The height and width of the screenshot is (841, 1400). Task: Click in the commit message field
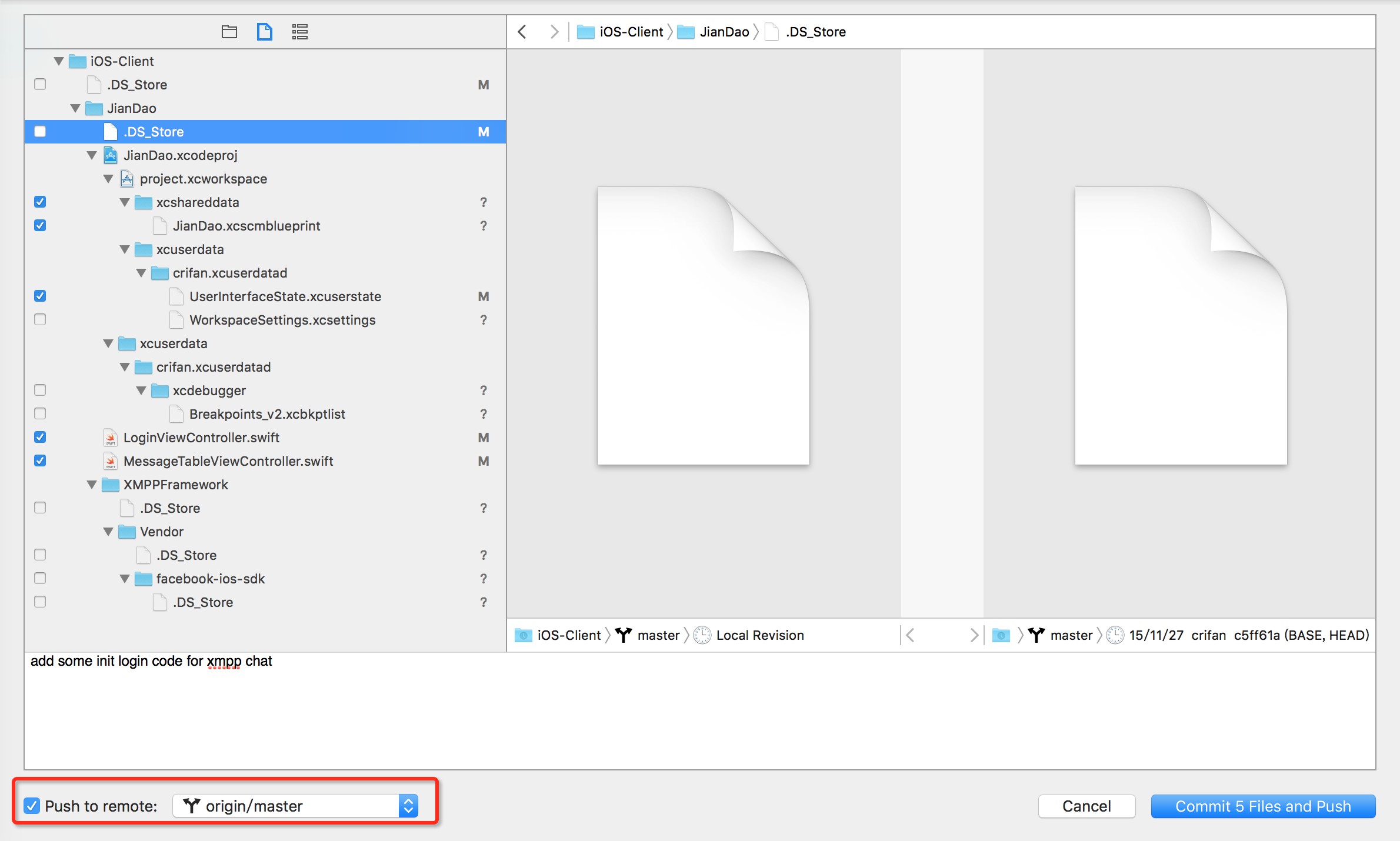pyautogui.click(x=700, y=710)
